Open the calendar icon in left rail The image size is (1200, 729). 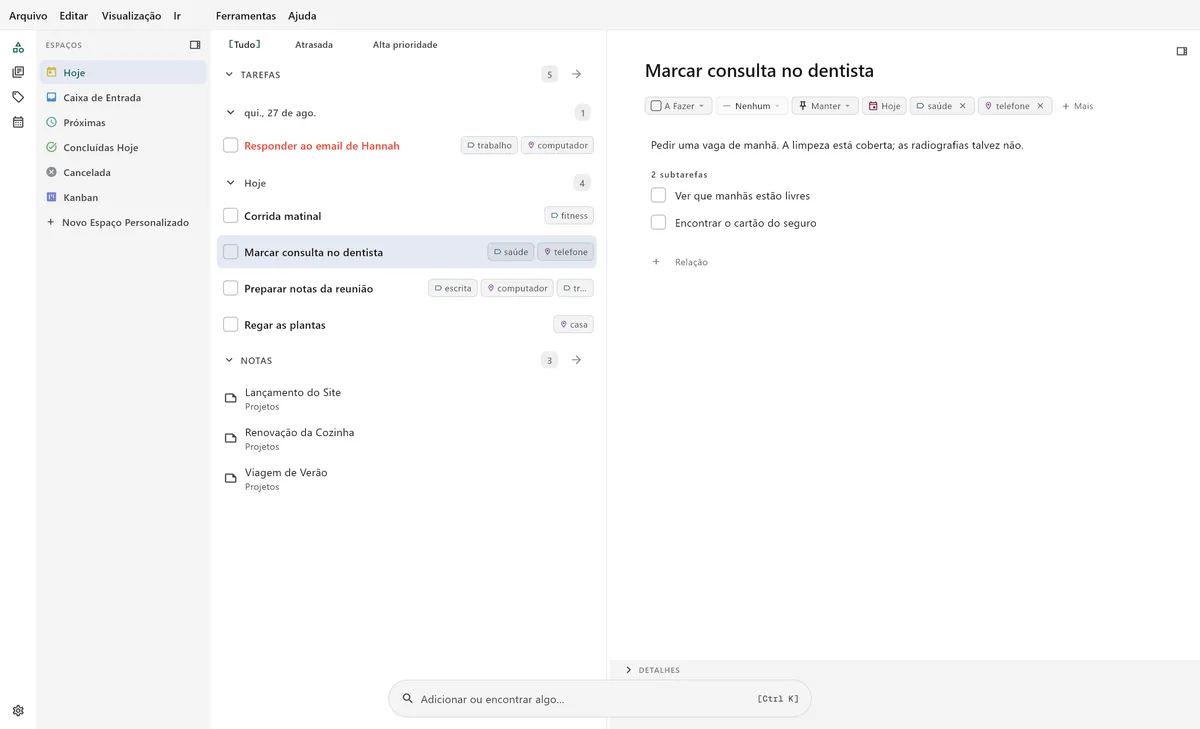18,122
